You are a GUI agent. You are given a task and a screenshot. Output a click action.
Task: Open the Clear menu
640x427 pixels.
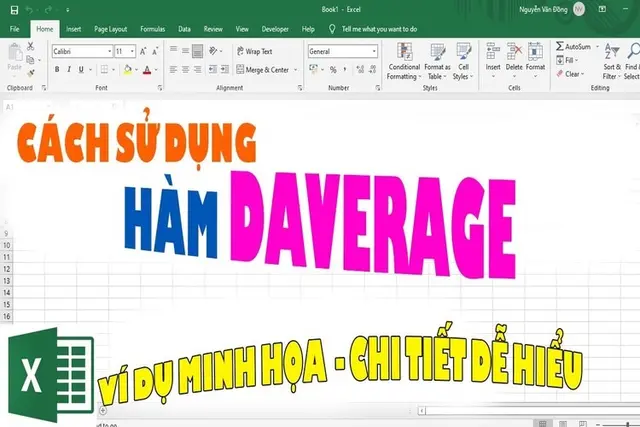(x=570, y=74)
